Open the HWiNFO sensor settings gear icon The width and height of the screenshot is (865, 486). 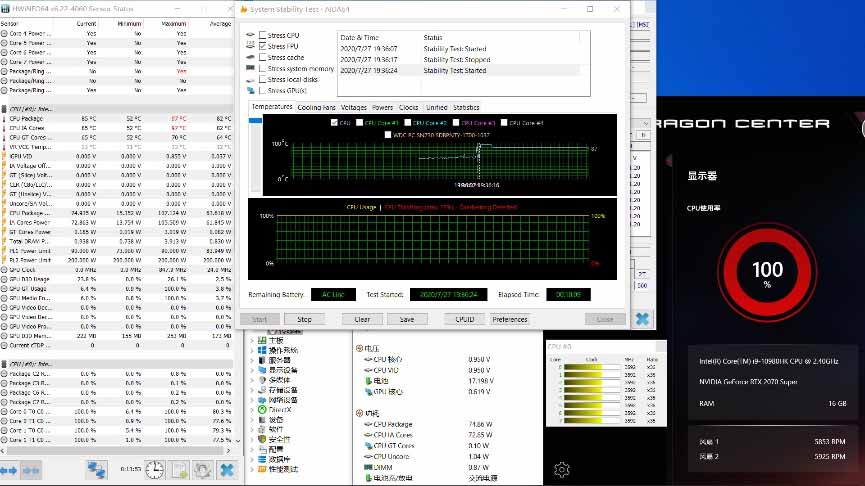coord(202,470)
